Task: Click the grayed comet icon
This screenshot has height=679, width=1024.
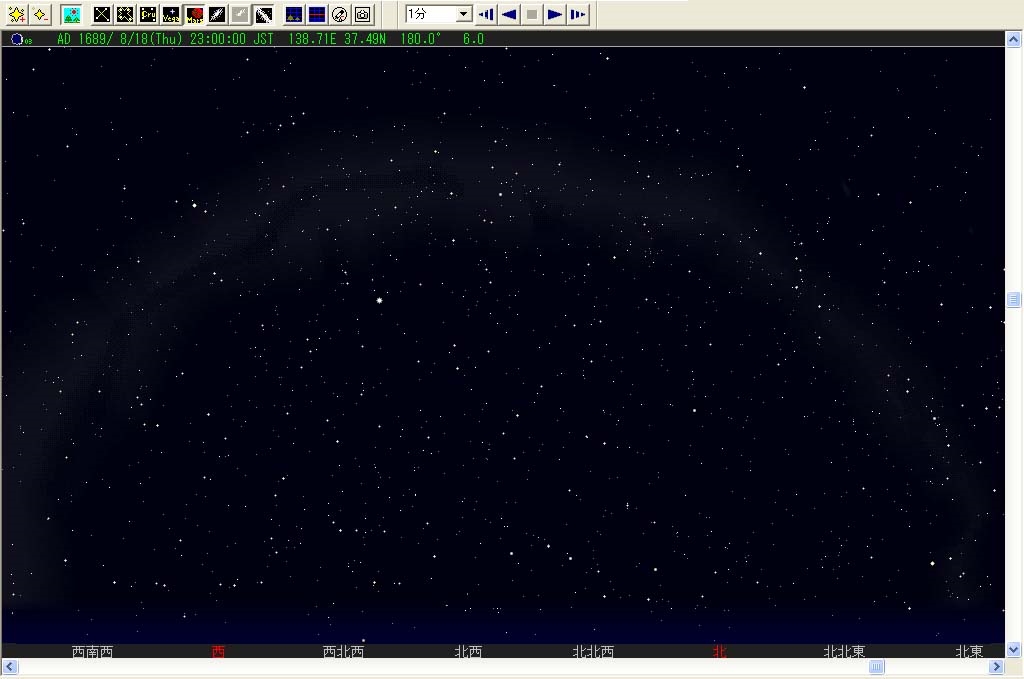Action: pyautogui.click(x=240, y=14)
